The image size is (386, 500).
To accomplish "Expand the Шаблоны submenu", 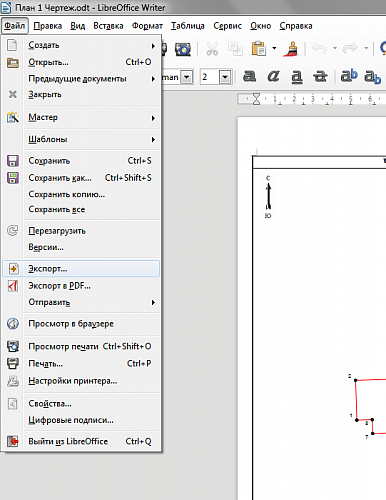I will click(153, 139).
